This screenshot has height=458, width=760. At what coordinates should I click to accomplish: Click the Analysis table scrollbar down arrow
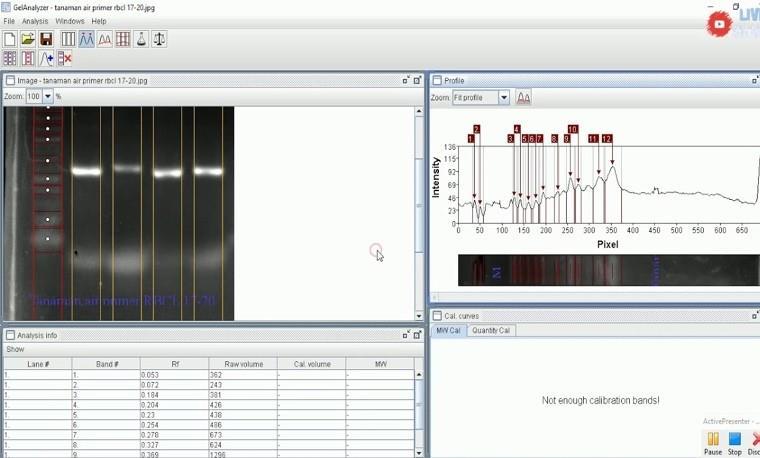coord(419,453)
